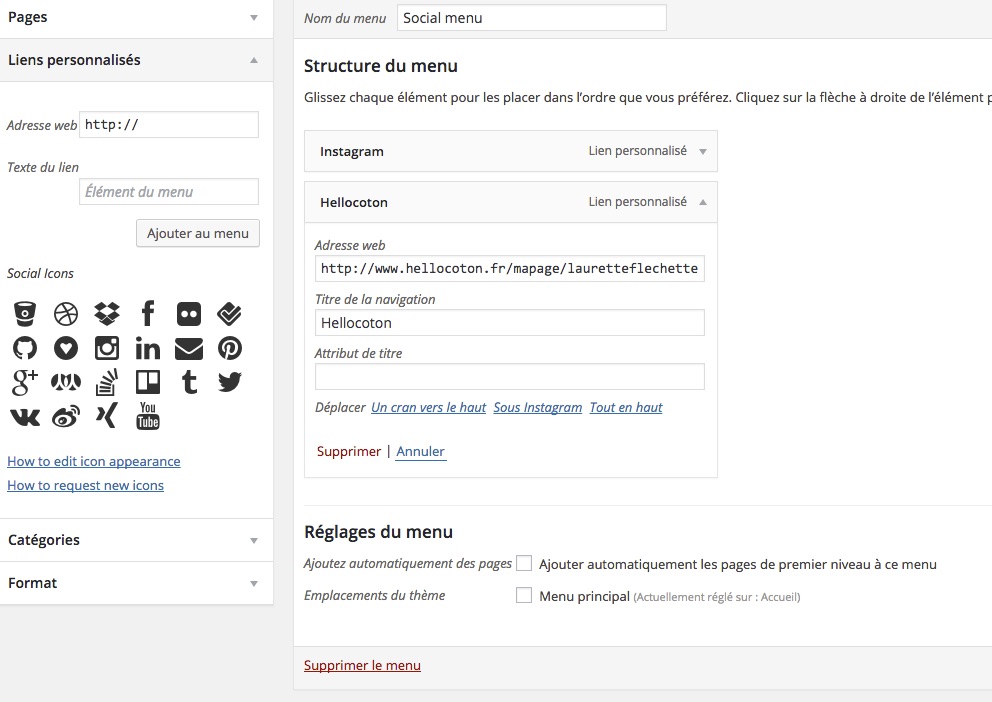
Task: Check the Menu principal theme location
Action: pos(524,595)
